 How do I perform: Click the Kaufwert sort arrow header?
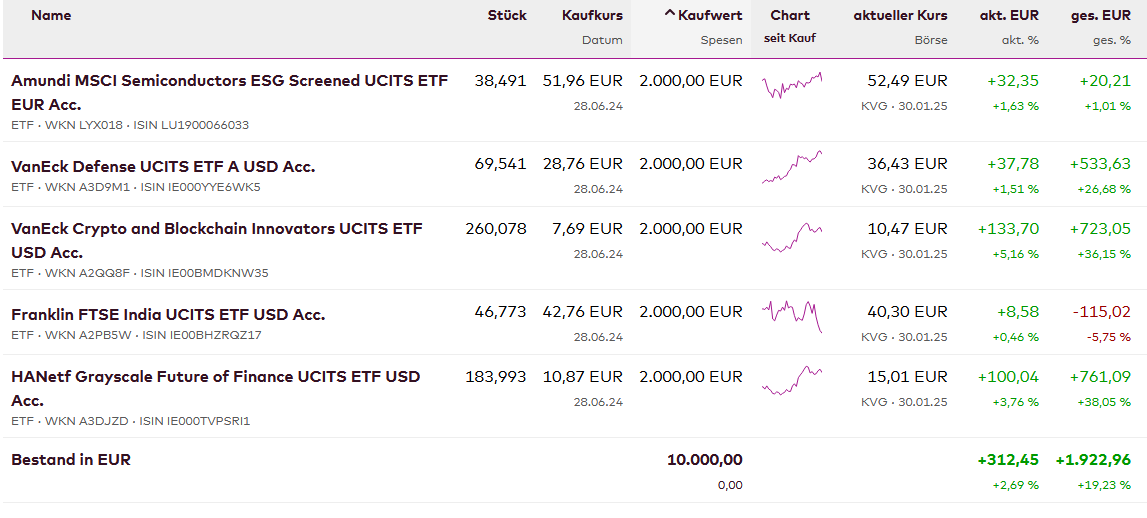(703, 15)
